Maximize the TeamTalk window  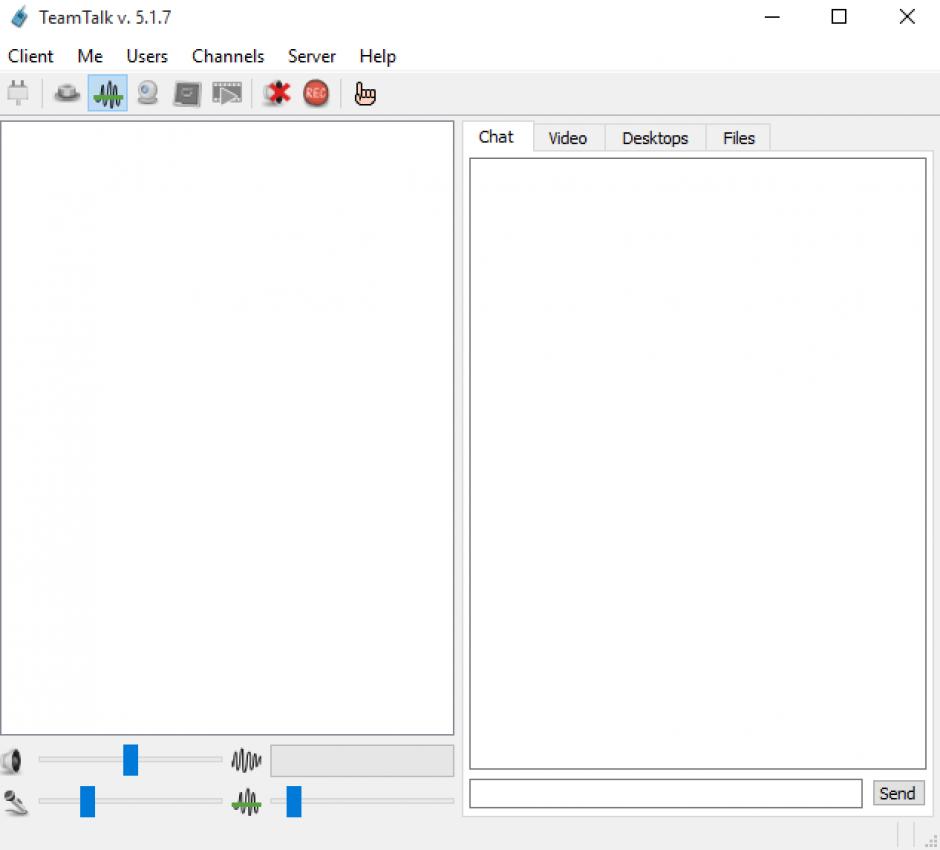839,17
